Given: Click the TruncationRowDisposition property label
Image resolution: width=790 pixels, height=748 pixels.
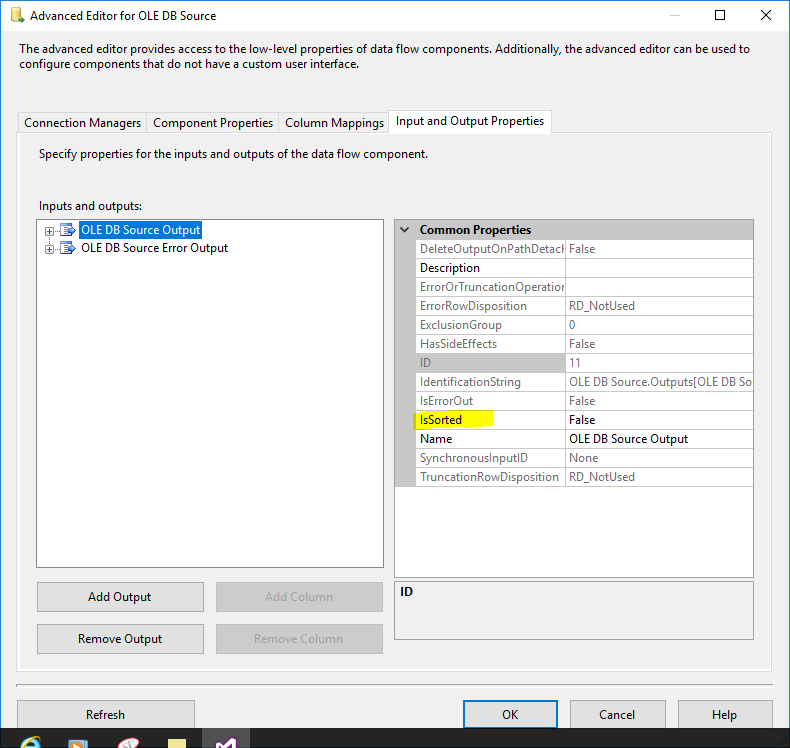Looking at the screenshot, I should click(x=489, y=477).
